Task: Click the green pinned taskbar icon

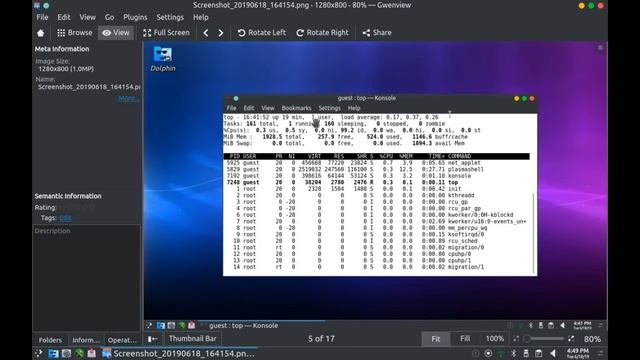Action: coord(79,353)
